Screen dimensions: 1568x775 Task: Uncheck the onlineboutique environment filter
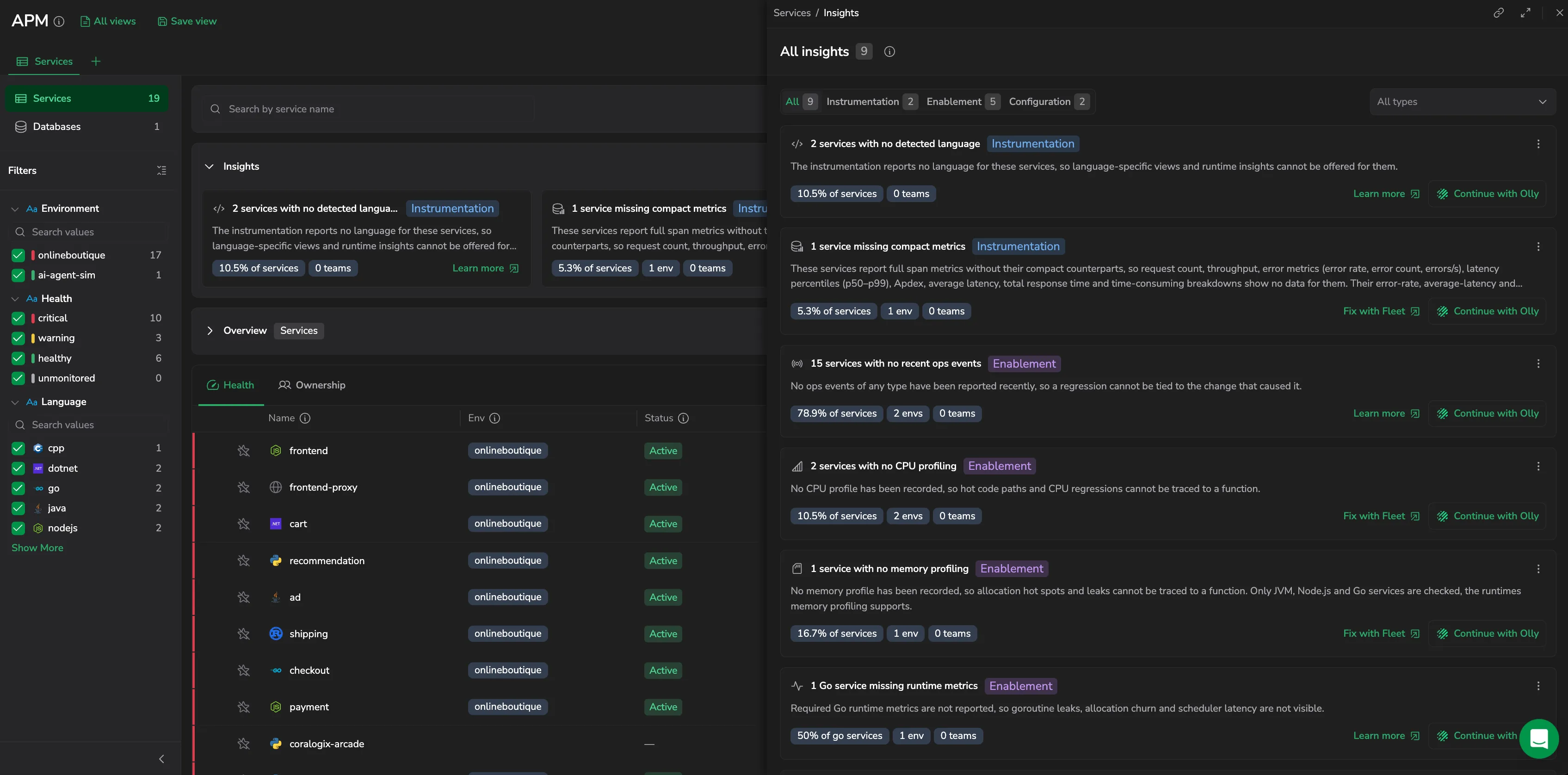point(18,255)
